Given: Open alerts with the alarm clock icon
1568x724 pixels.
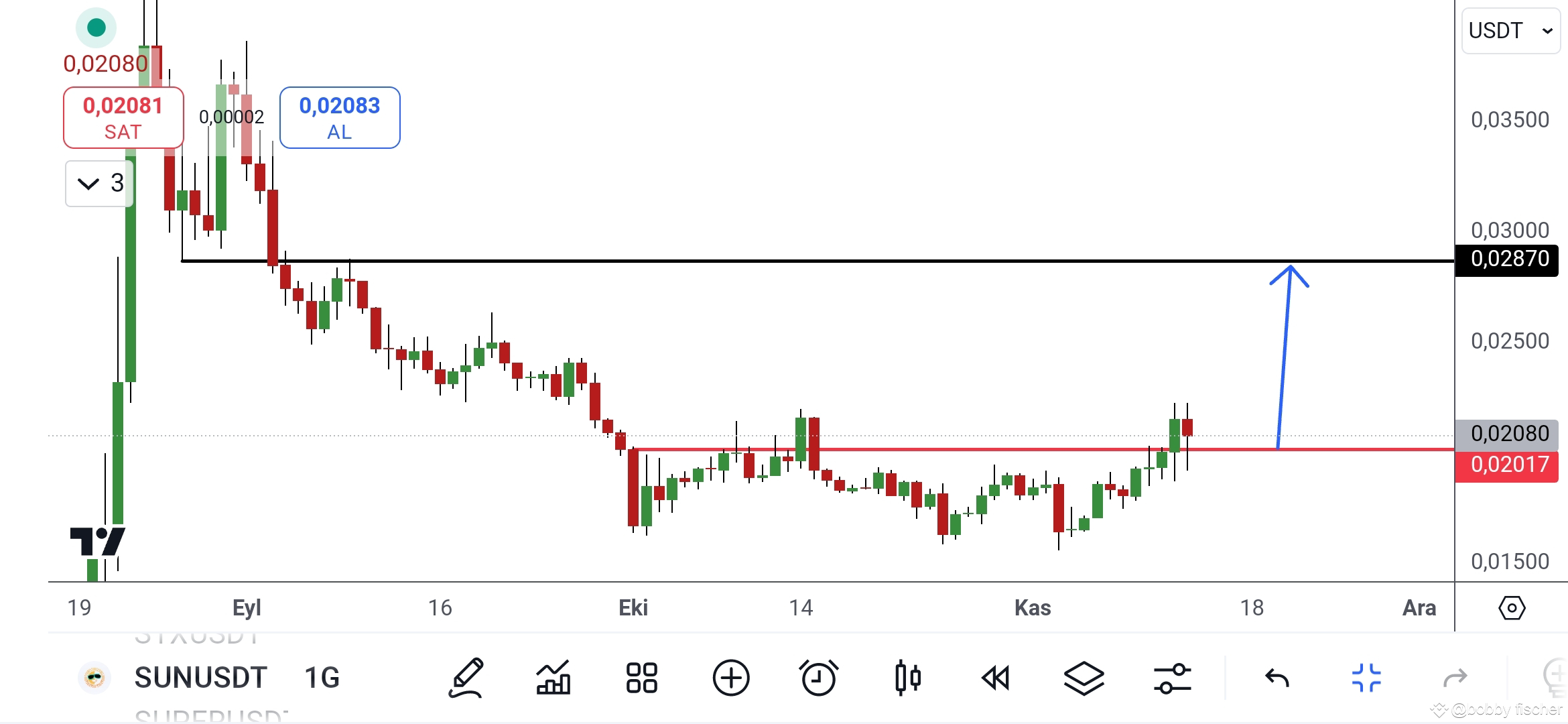Looking at the screenshot, I should [x=820, y=678].
